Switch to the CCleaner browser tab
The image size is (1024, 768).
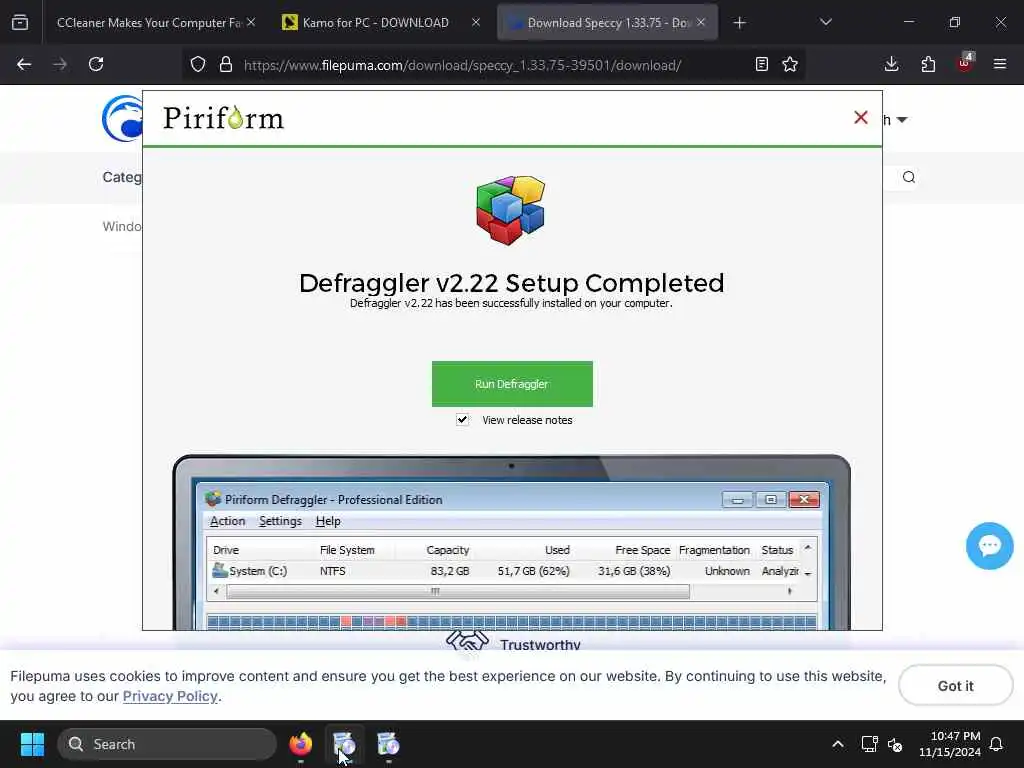click(x=148, y=23)
